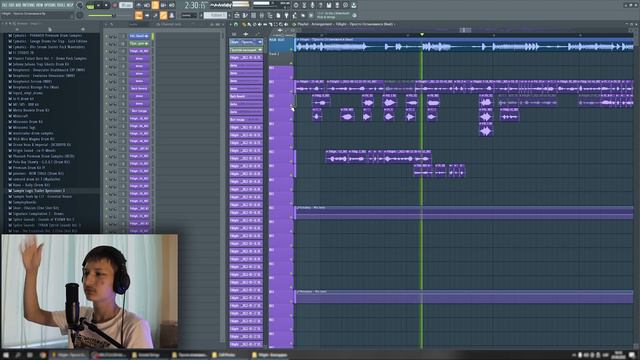
Task: Select the Playlist Delete tool
Action: click(254, 25)
